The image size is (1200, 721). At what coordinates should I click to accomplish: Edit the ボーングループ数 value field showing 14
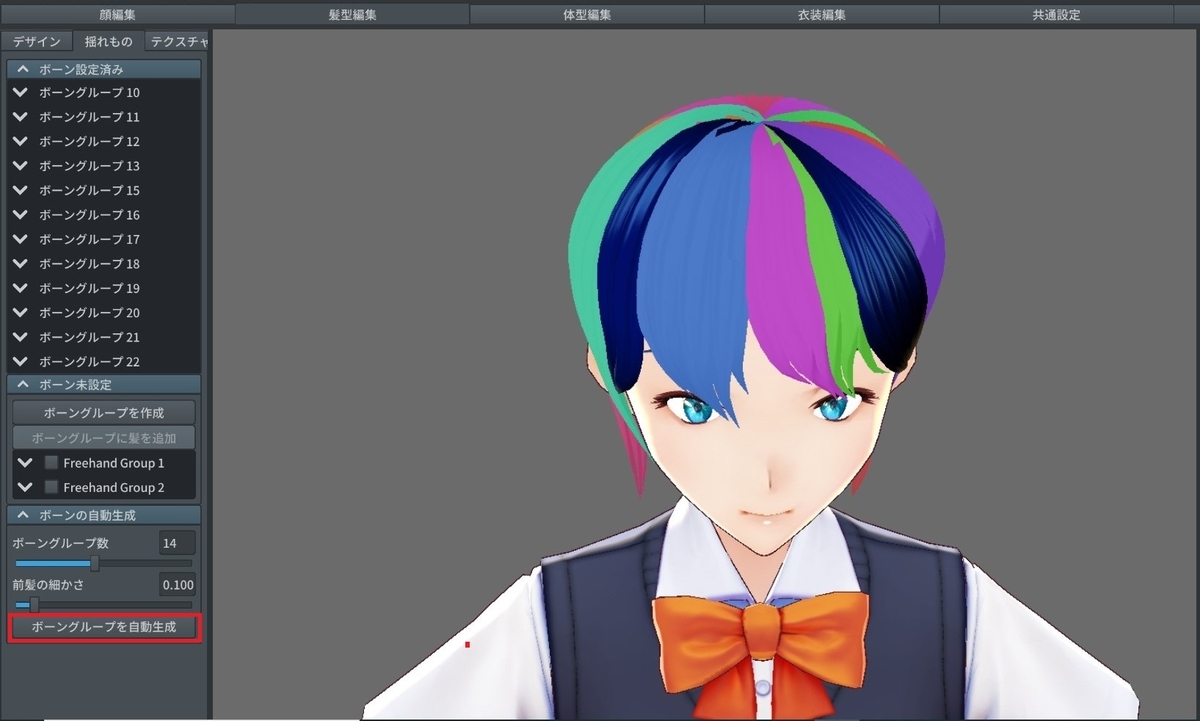[x=177, y=543]
